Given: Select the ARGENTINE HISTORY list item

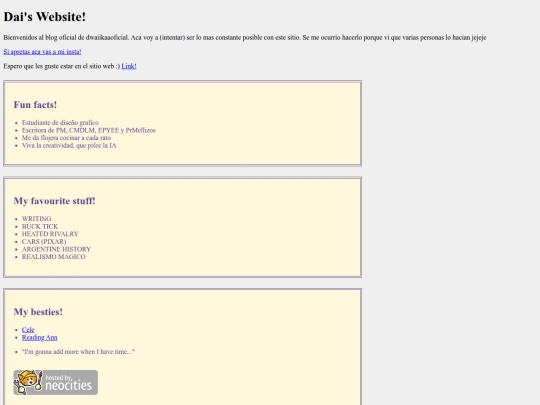Looking at the screenshot, I should coord(56,249).
